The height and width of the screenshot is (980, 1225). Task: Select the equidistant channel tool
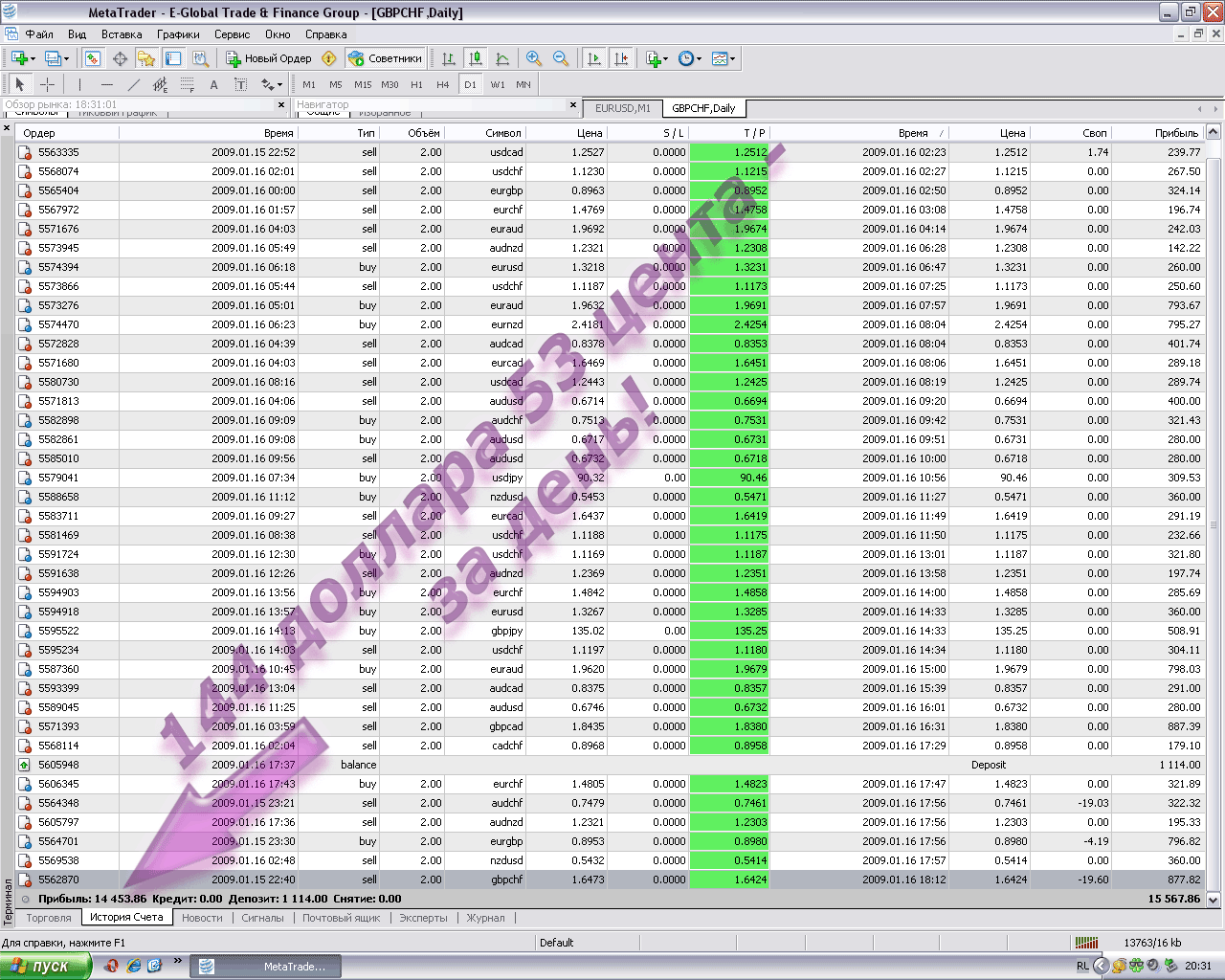160,84
